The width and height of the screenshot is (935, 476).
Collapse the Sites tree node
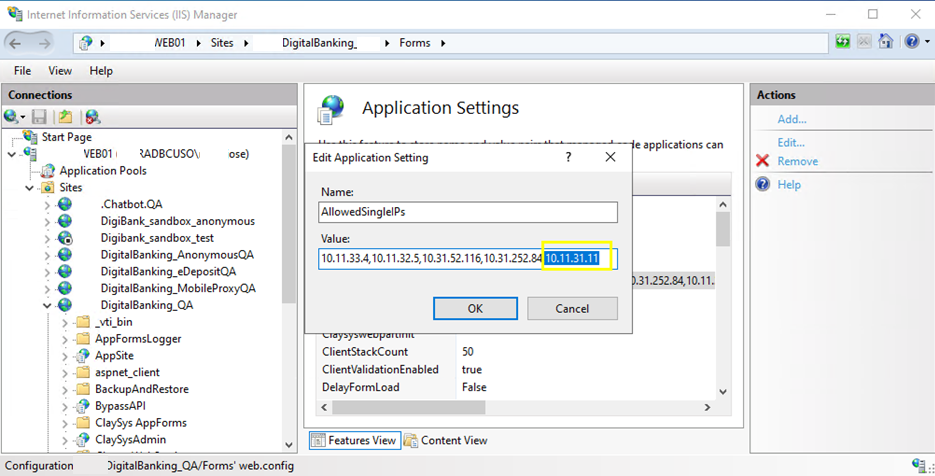coord(30,188)
